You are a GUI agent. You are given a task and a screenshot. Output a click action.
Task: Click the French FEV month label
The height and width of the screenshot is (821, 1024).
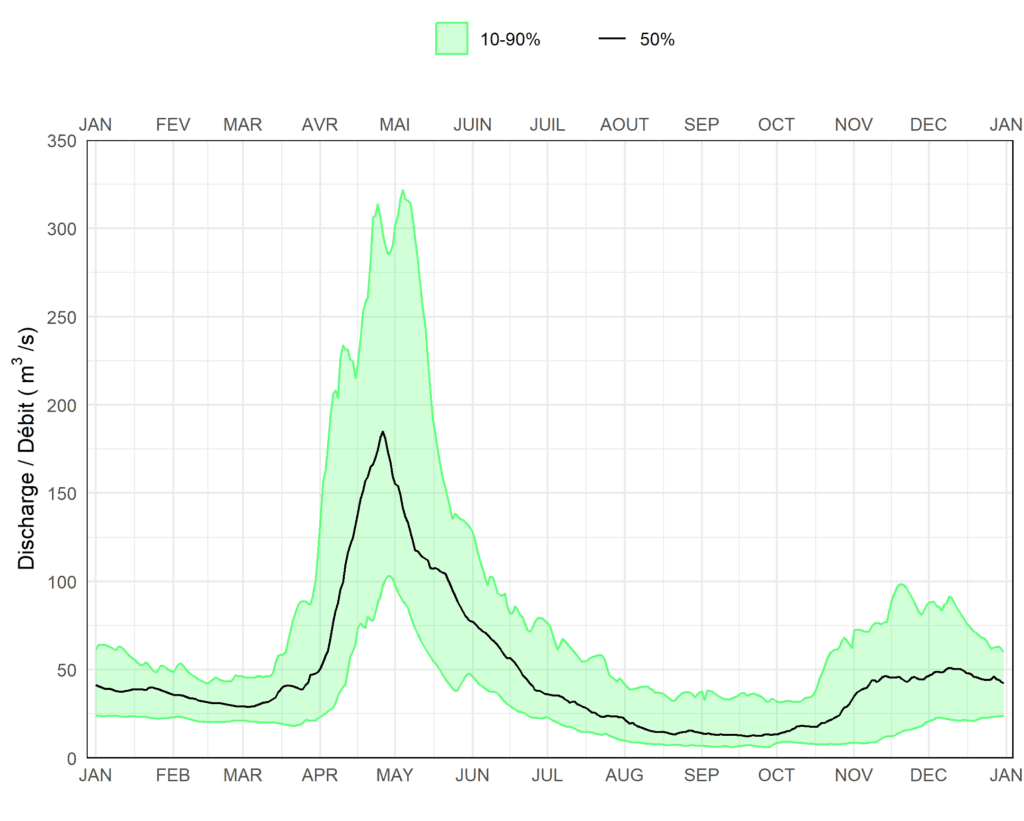point(173,125)
